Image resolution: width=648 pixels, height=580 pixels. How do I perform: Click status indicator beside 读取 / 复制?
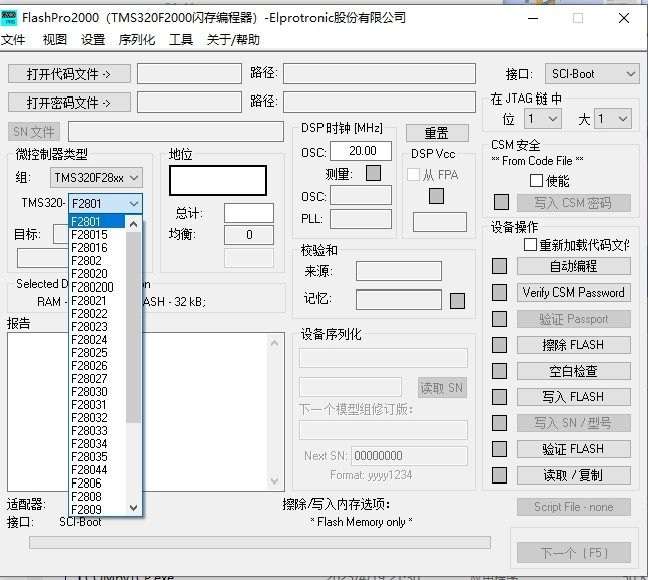tap(499, 475)
